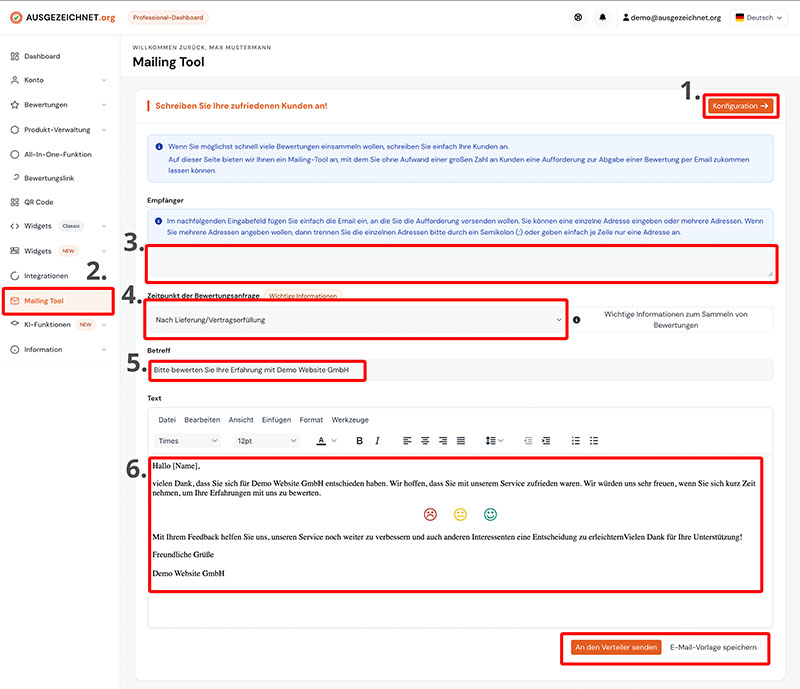Expand the Information submenu chevron
This screenshot has height=689, width=800.
104,350
